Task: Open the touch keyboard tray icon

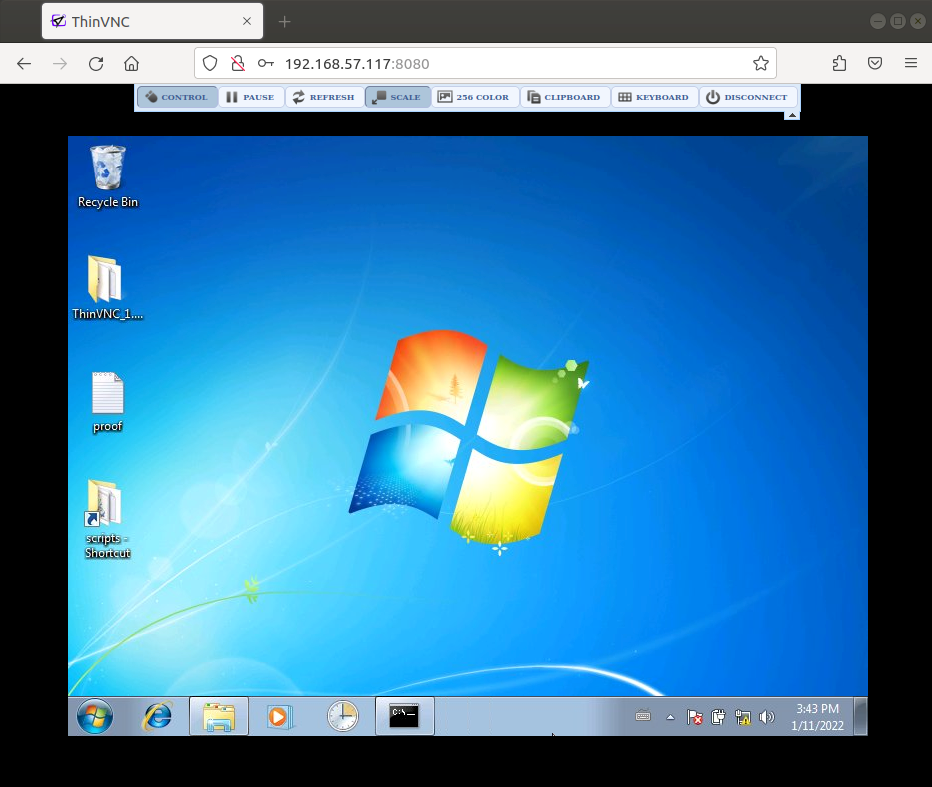Action: (643, 717)
